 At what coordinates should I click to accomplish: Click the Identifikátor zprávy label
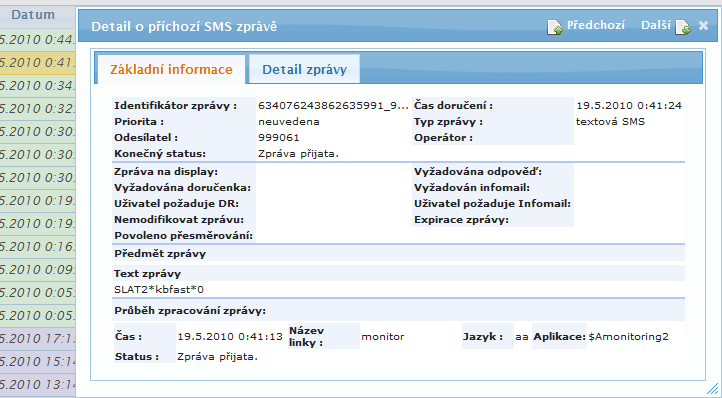[x=175, y=106]
